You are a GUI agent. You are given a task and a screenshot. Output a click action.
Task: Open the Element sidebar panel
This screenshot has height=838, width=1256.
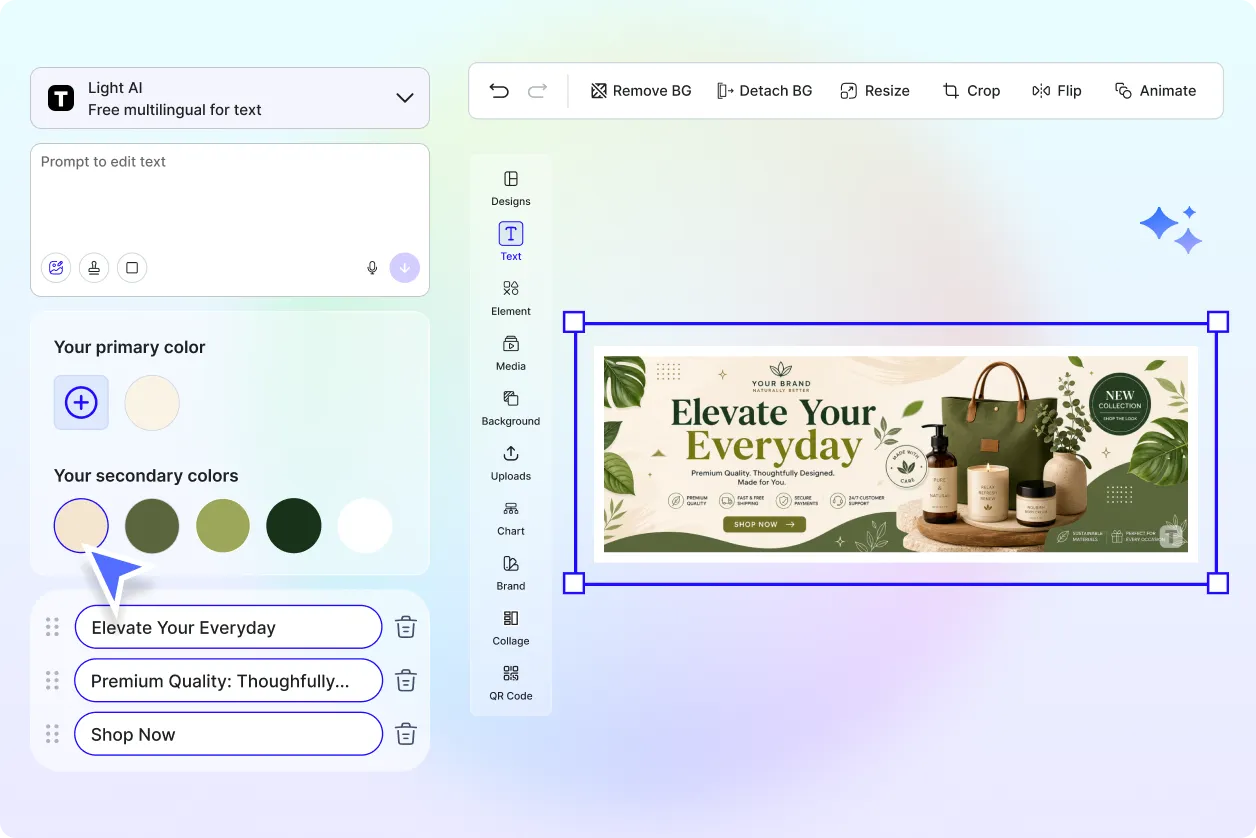click(x=511, y=298)
